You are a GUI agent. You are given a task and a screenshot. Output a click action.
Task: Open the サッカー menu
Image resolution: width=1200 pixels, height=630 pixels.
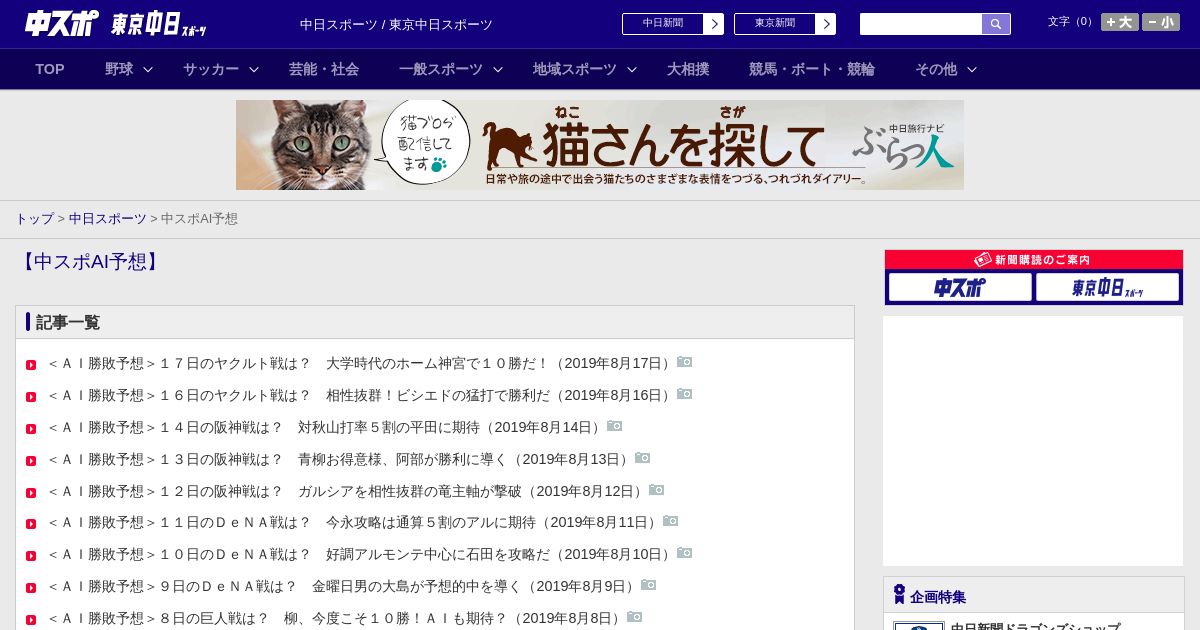coord(211,69)
